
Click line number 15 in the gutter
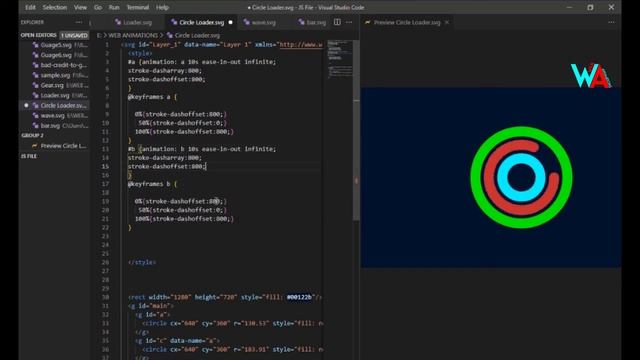105,167
